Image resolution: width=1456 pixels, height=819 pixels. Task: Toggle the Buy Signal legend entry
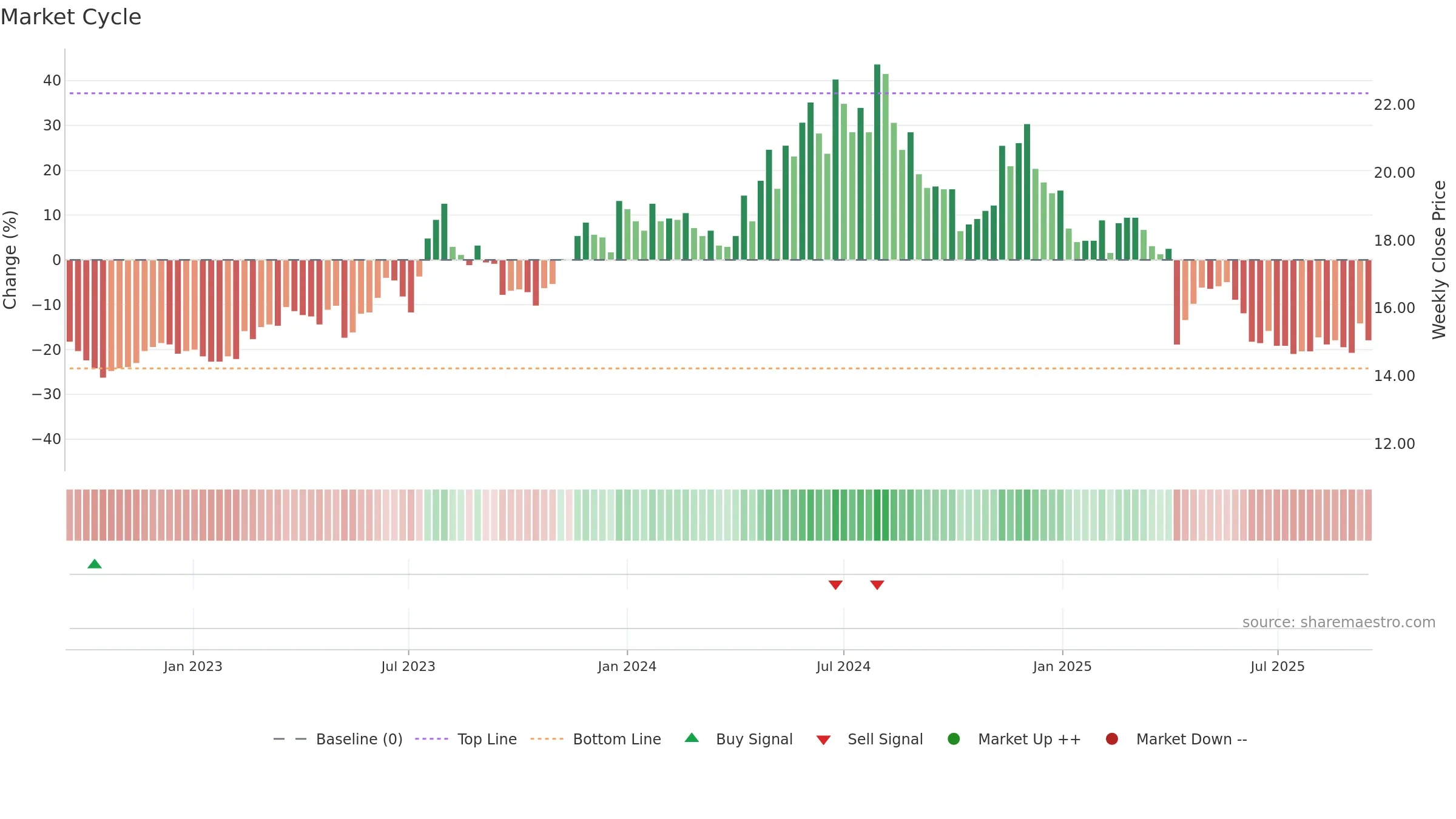click(738, 739)
